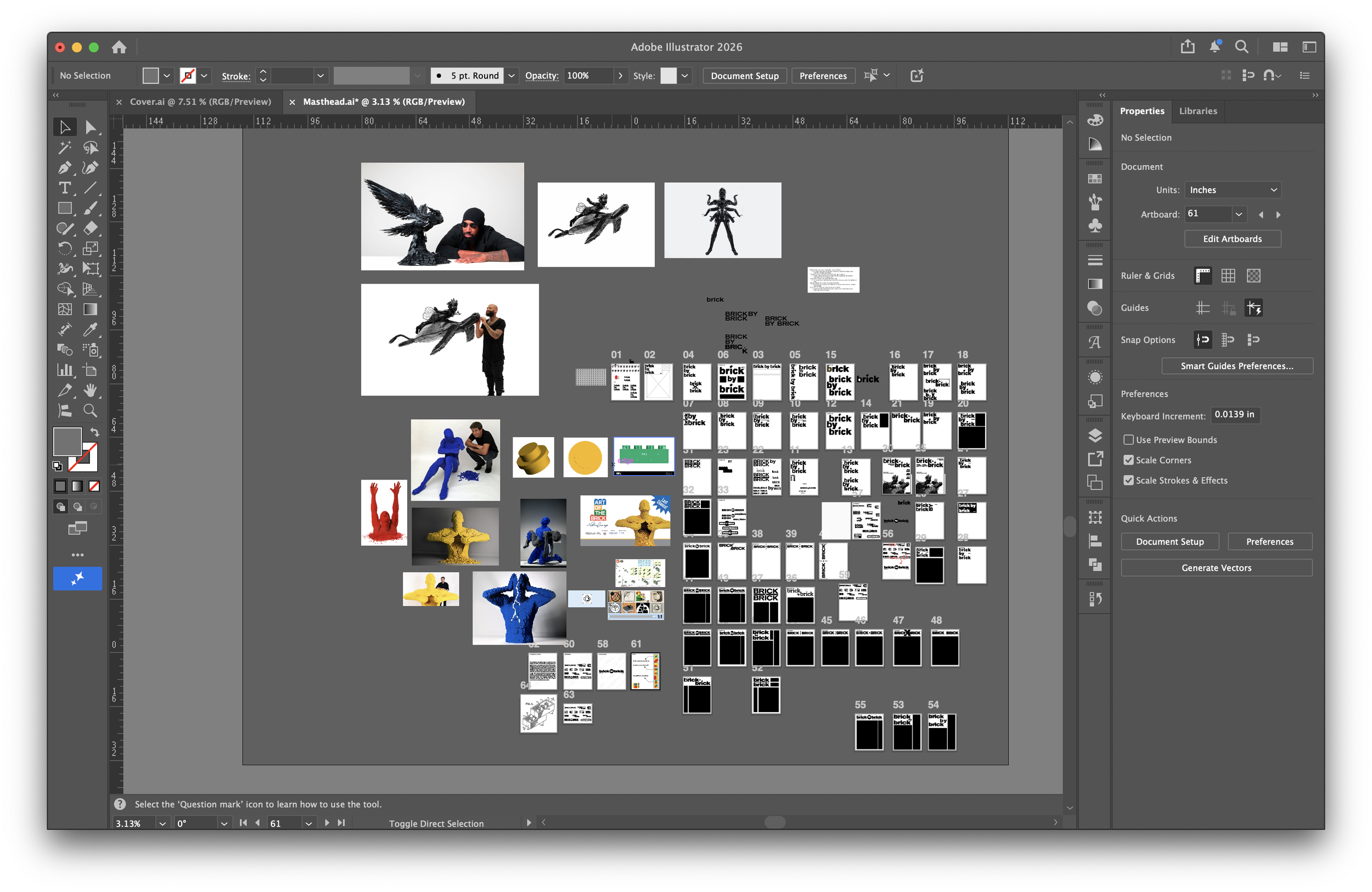The height and width of the screenshot is (892, 1372).
Task: Activate the Zoom tool
Action: pyautogui.click(x=90, y=411)
